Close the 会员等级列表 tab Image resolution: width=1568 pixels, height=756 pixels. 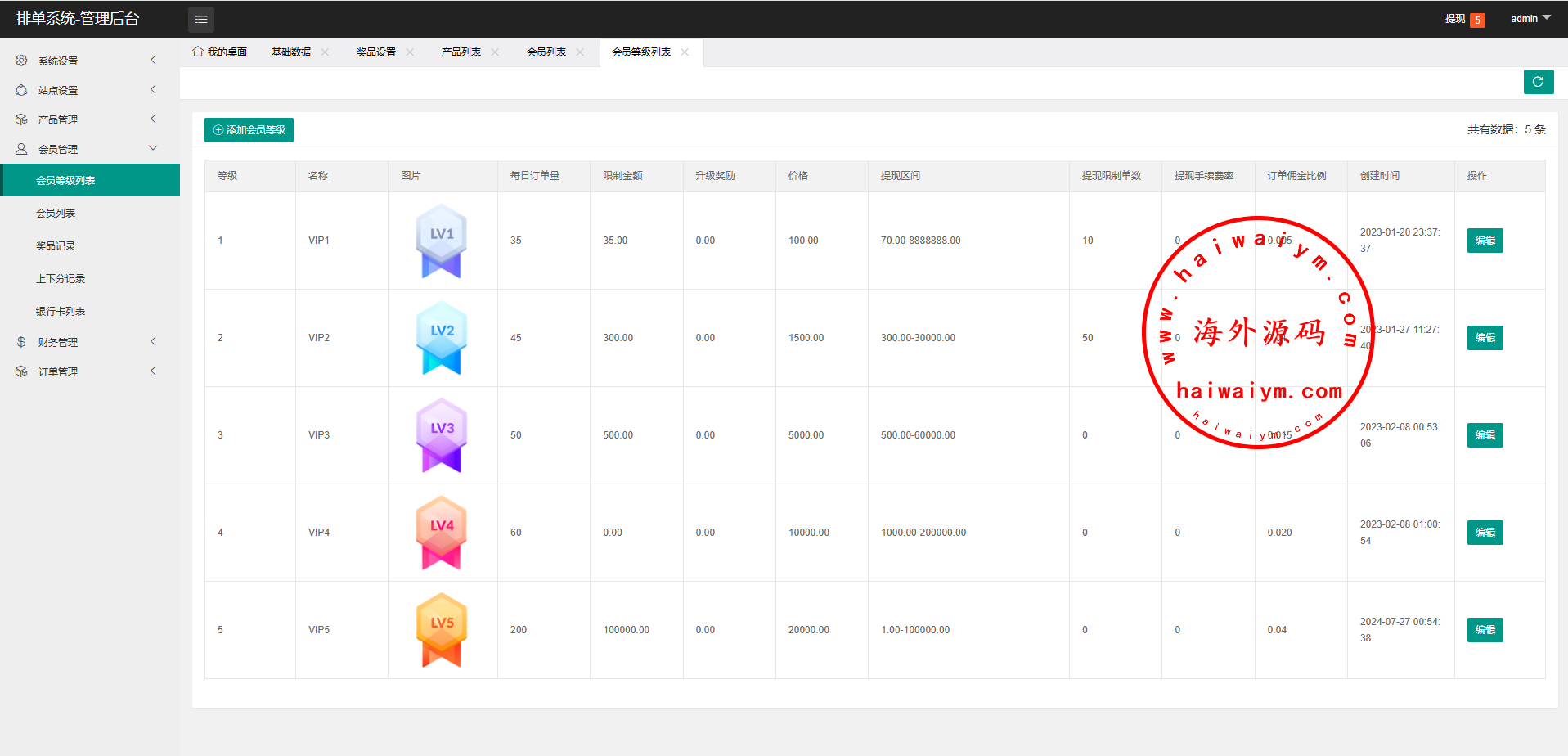tap(685, 52)
